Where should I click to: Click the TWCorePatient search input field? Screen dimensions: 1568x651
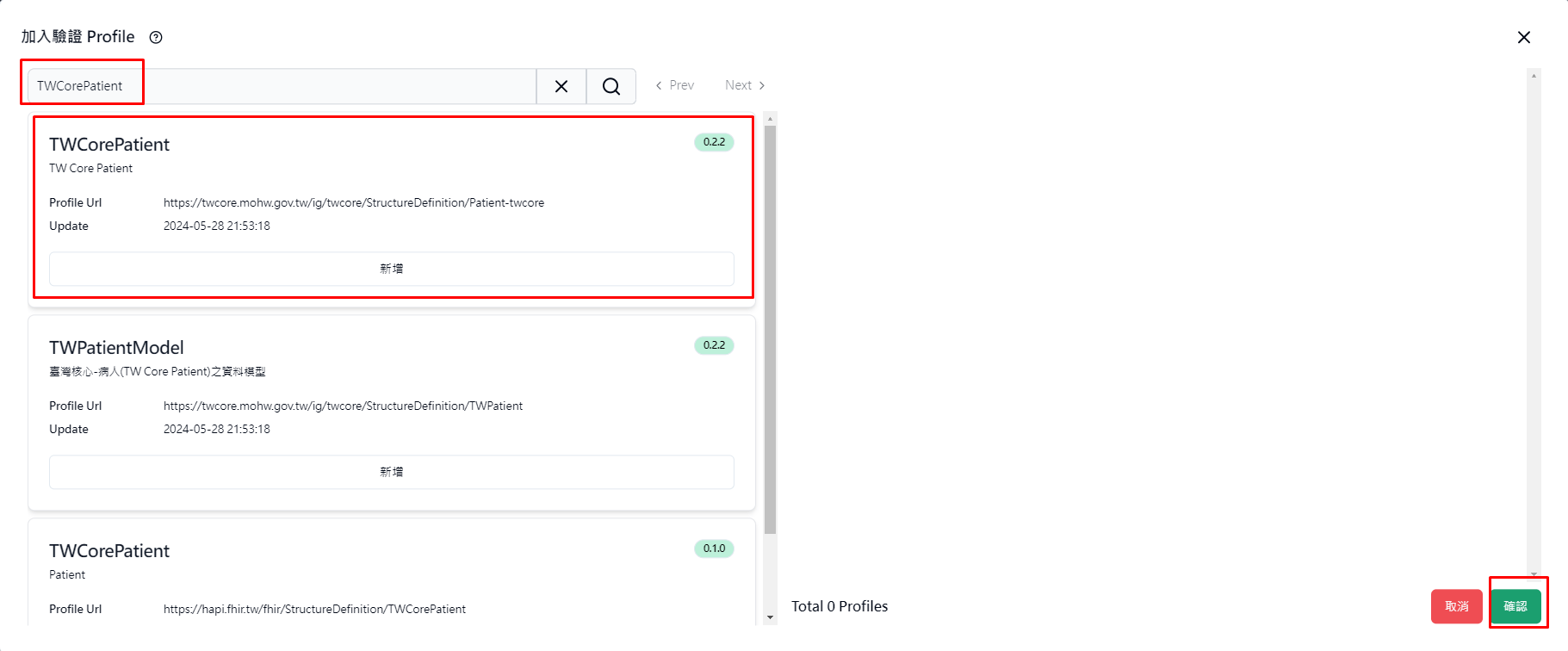(282, 86)
